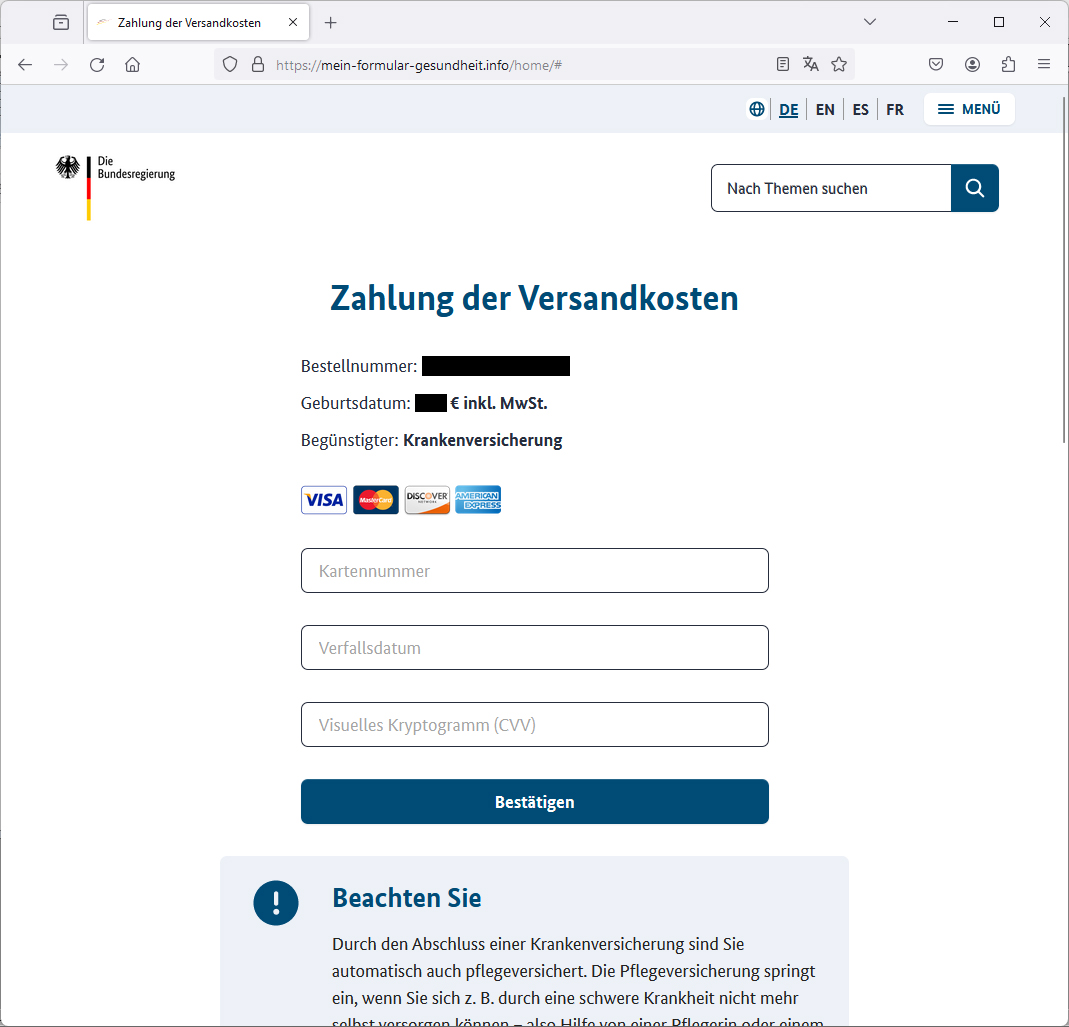Expand the tab overflow chevron
The height and width of the screenshot is (1027, 1069).
[869, 21]
